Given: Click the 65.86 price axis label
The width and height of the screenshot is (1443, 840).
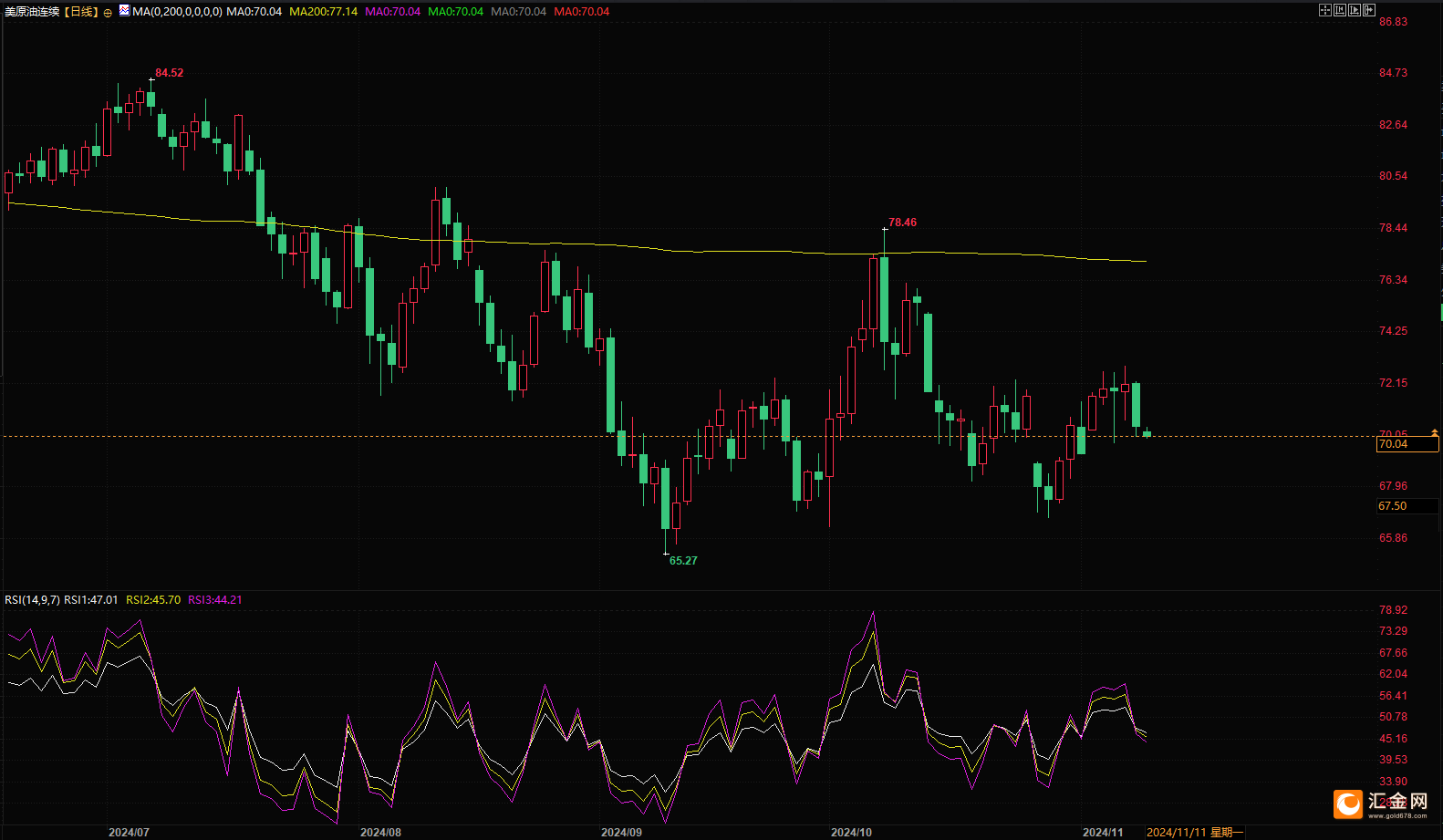Looking at the screenshot, I should pos(1393,538).
